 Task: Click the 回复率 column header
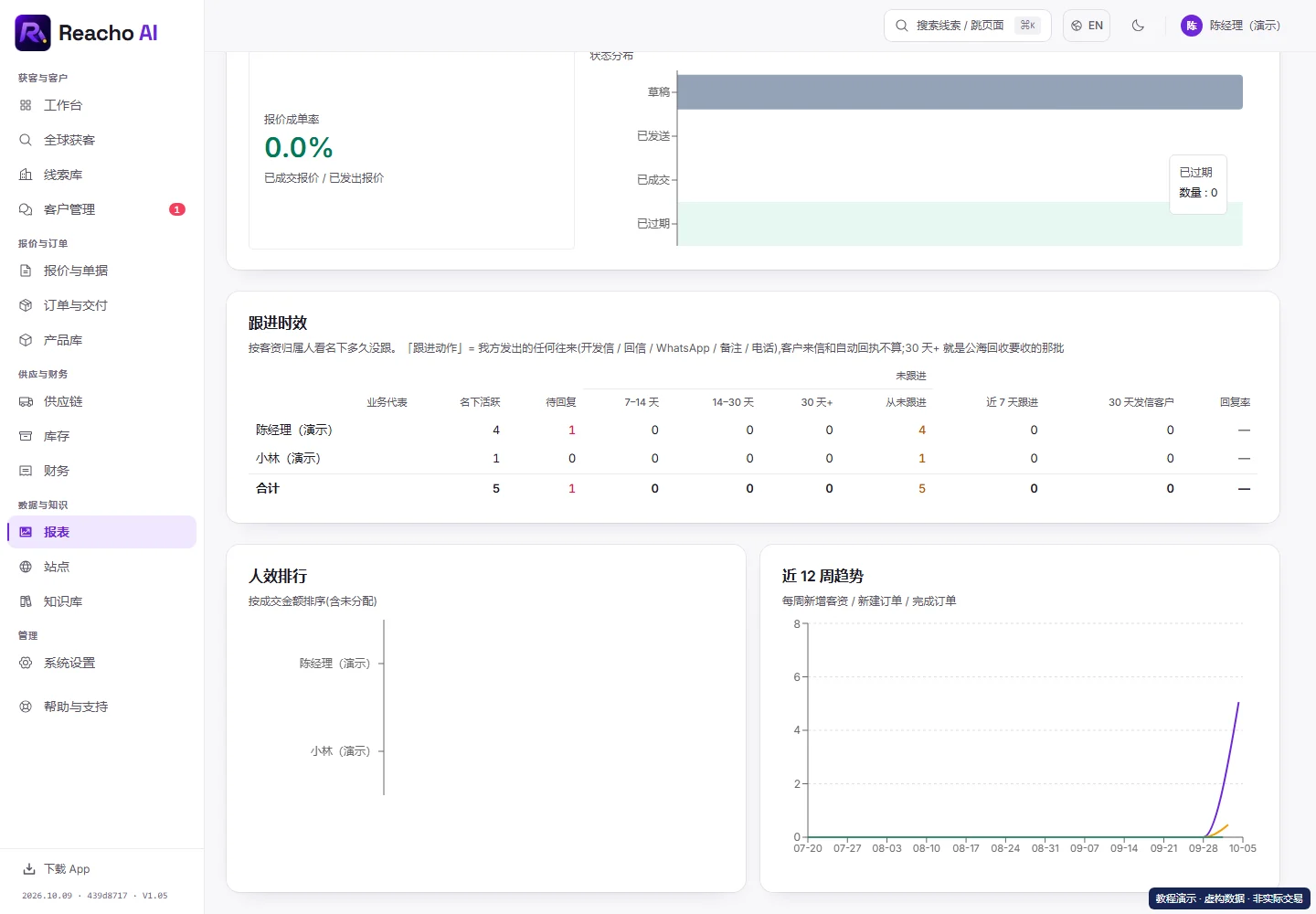[x=1235, y=402]
